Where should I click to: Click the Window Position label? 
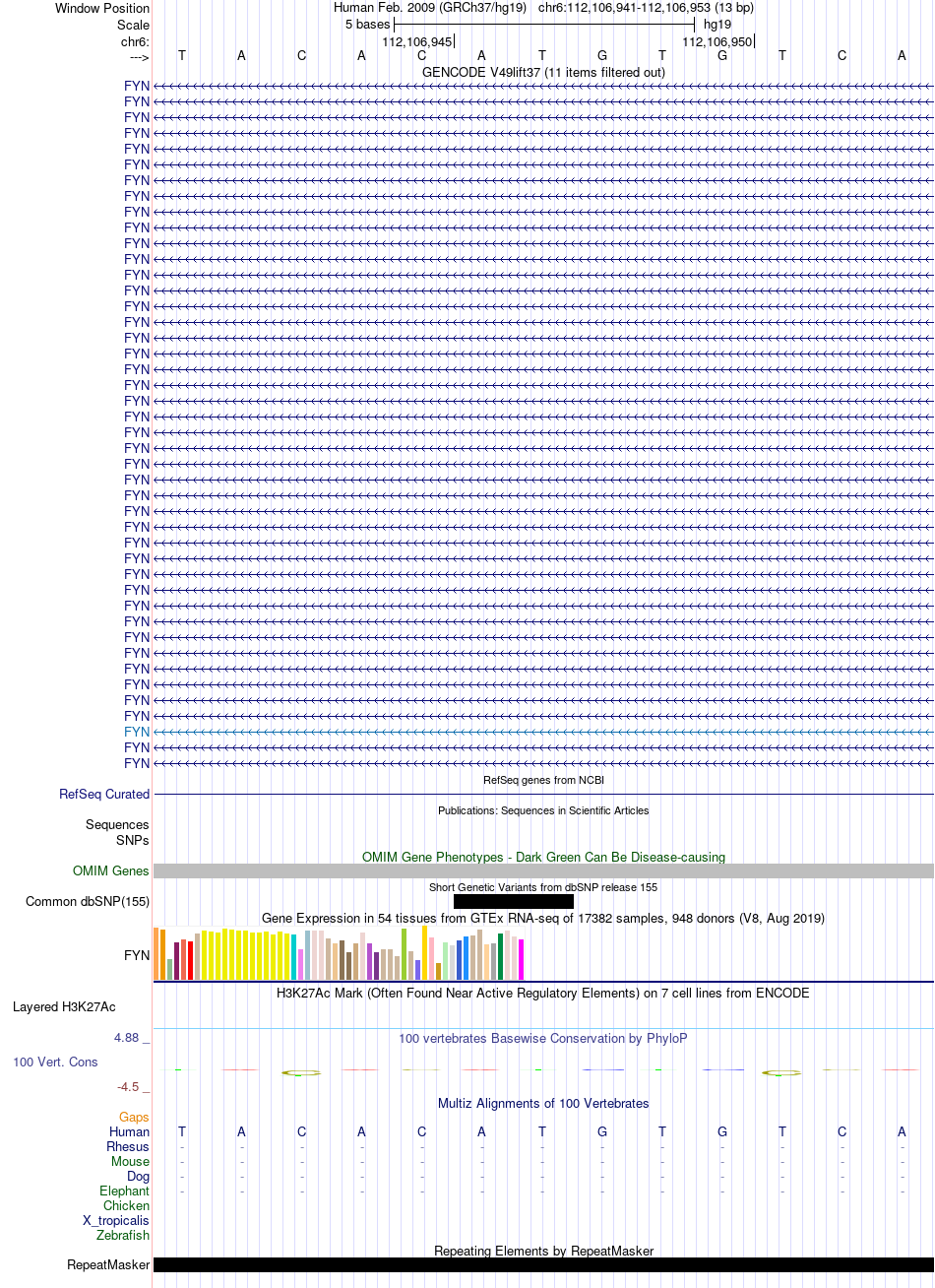point(102,8)
